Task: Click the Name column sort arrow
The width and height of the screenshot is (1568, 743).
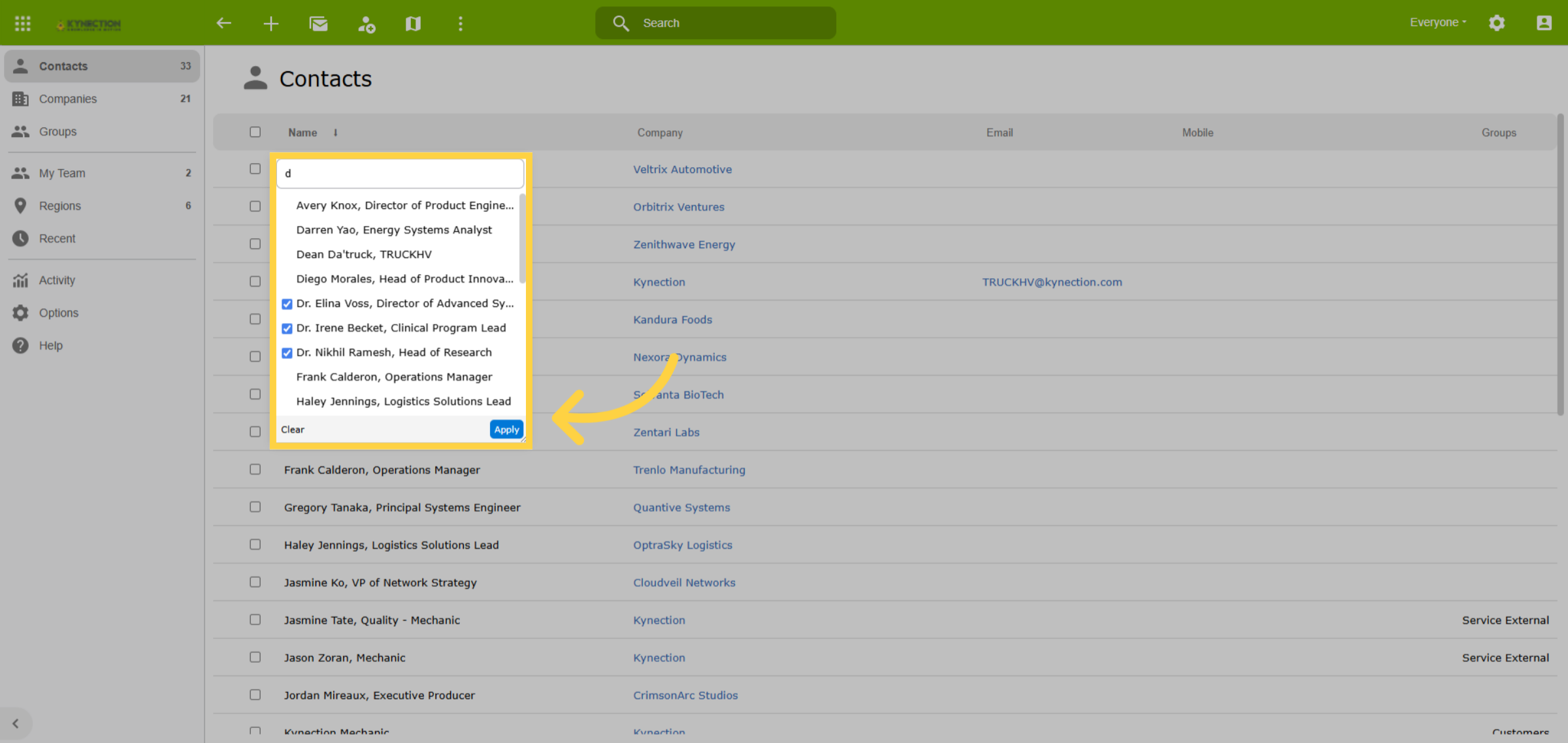Action: click(336, 133)
